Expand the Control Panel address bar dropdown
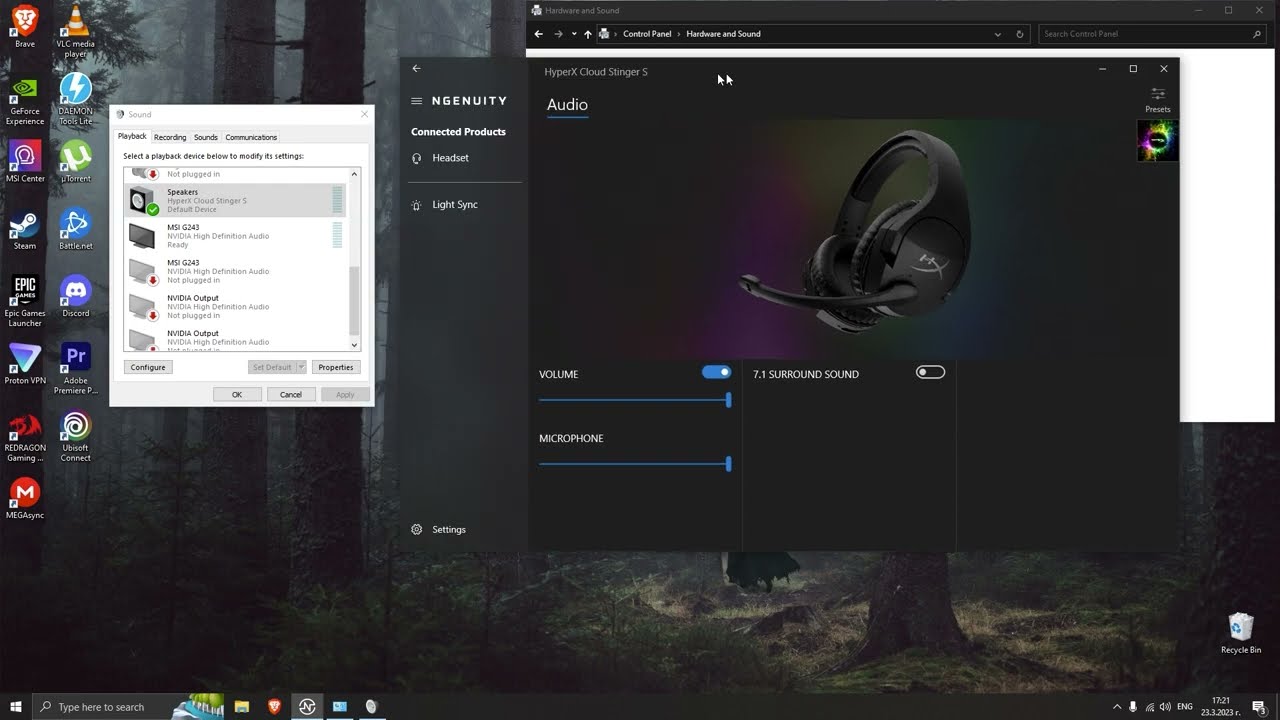The height and width of the screenshot is (720, 1280). (x=997, y=34)
